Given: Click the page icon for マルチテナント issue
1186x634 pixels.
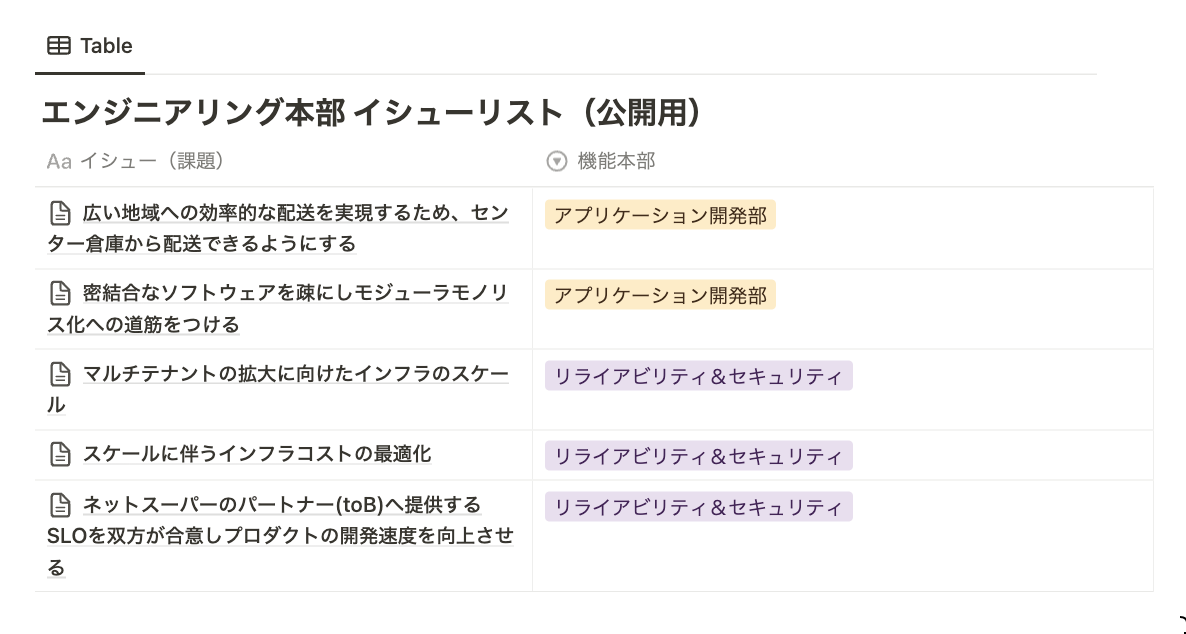Looking at the screenshot, I should (x=60, y=375).
